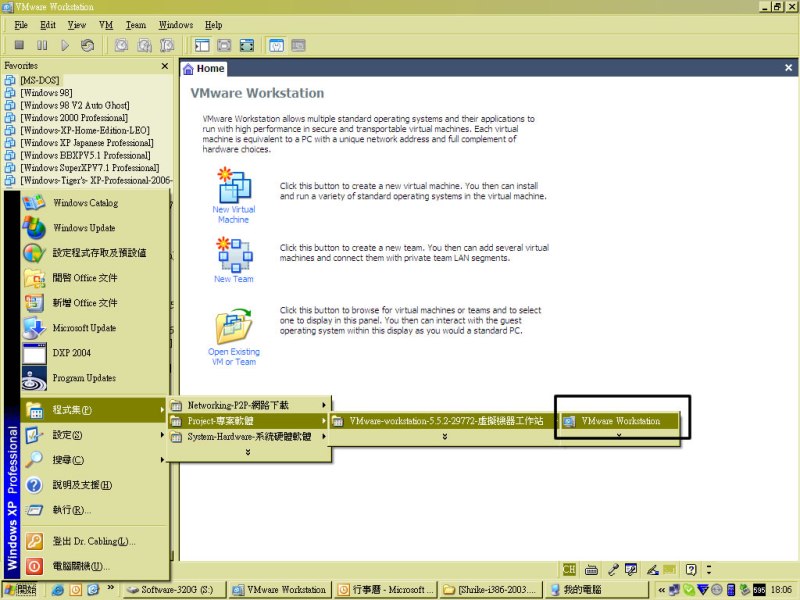Switch to 行事曆 - Microsoft taskbar button
This screenshot has height=600, width=800.
click(386, 590)
